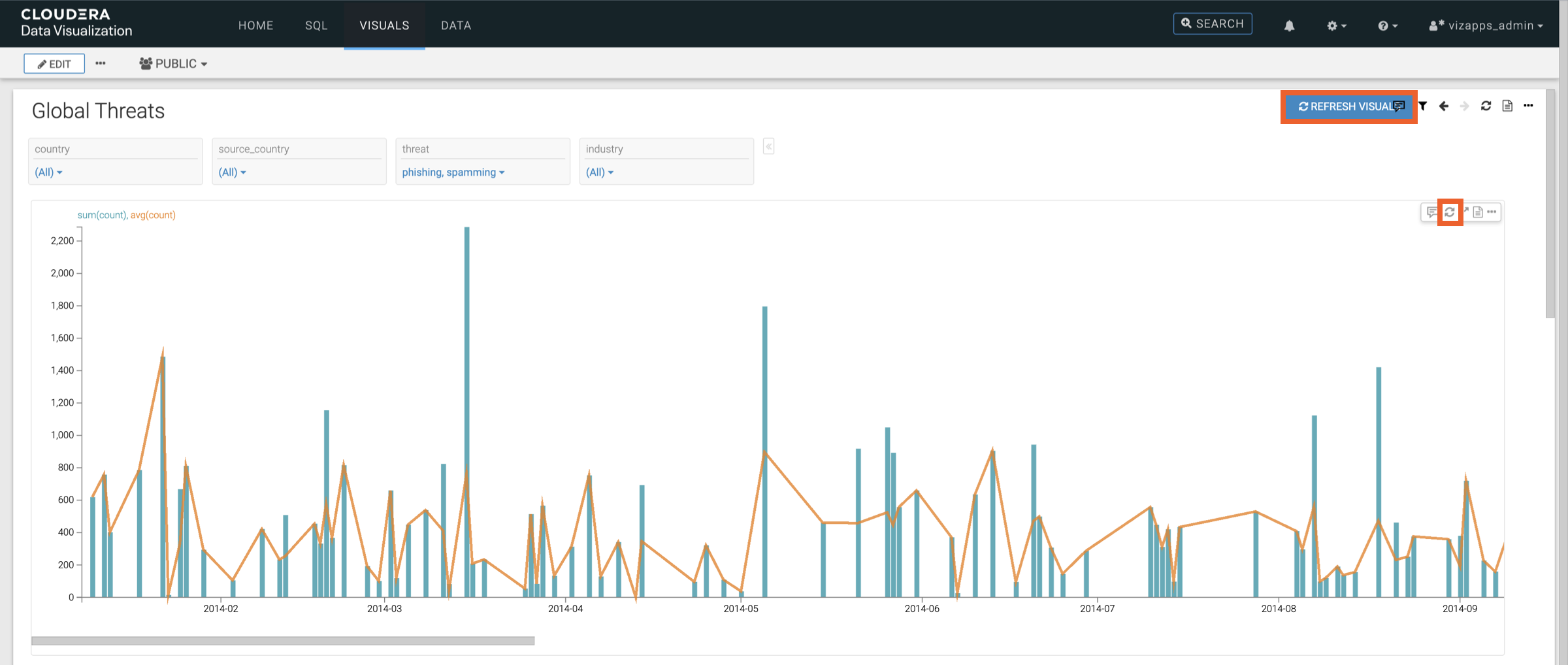Open the industry filter dropdown
The image size is (1568, 665).
pos(599,172)
